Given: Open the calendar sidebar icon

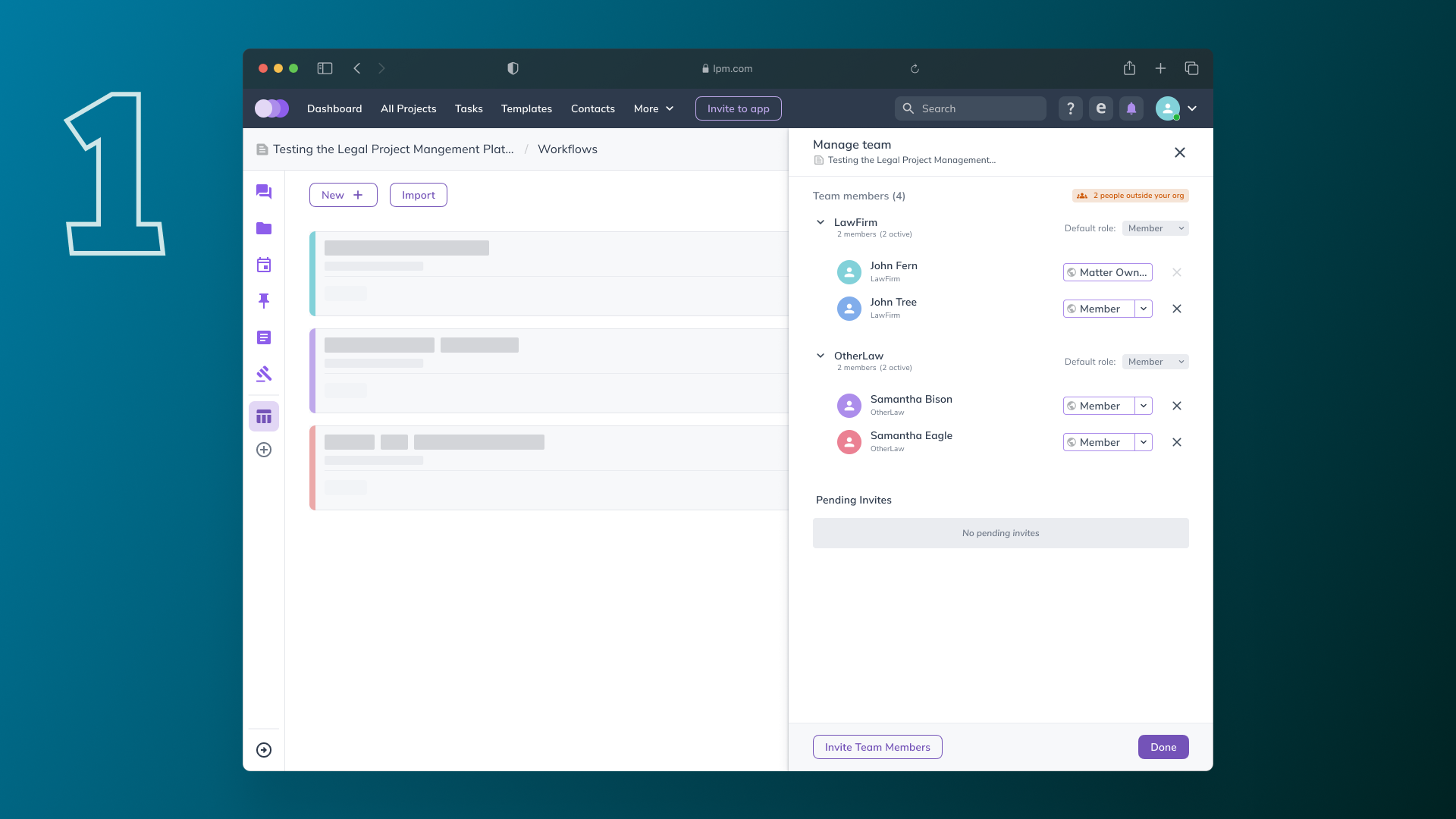Looking at the screenshot, I should (x=264, y=265).
